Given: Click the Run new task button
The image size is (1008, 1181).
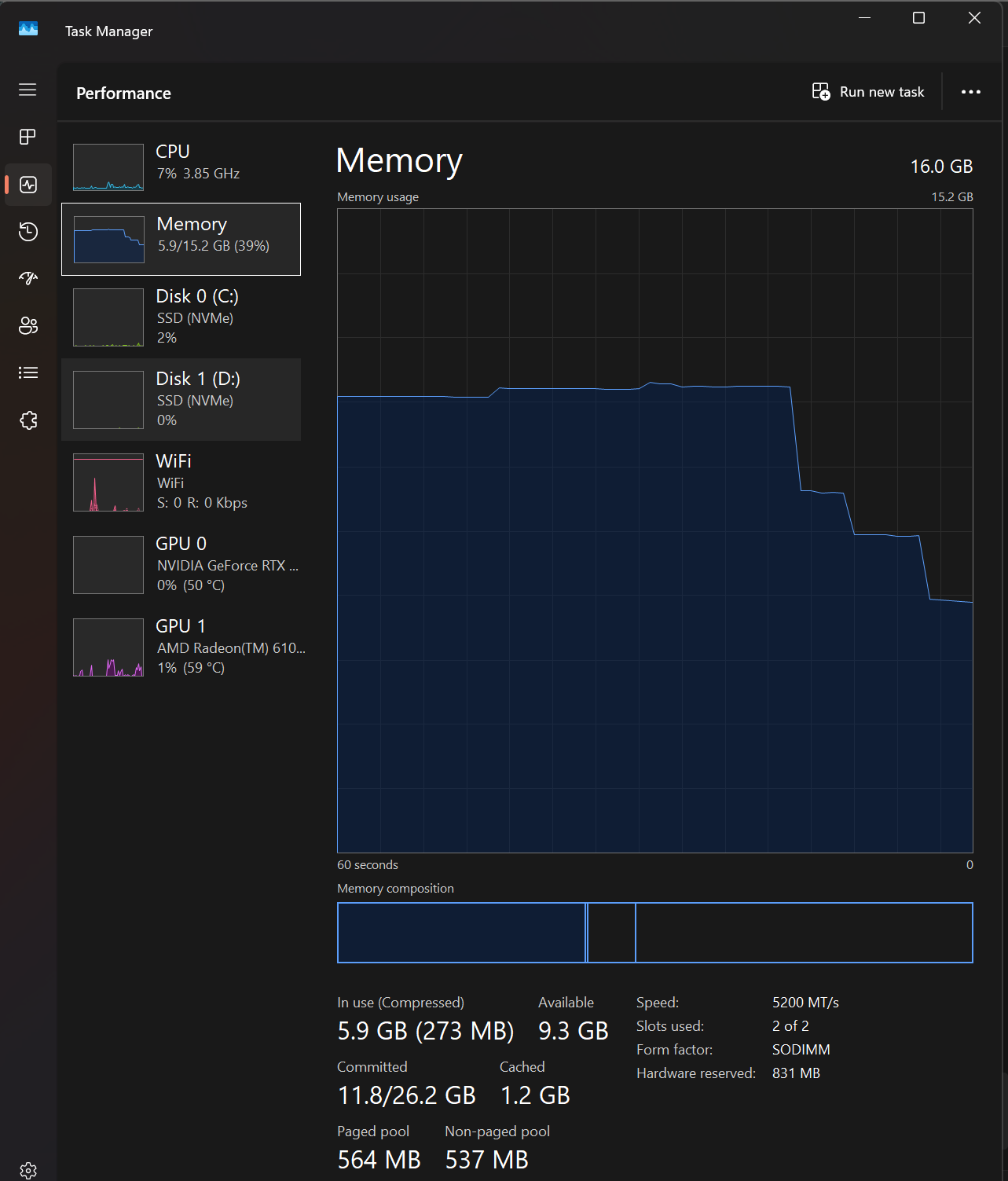Looking at the screenshot, I should [868, 92].
